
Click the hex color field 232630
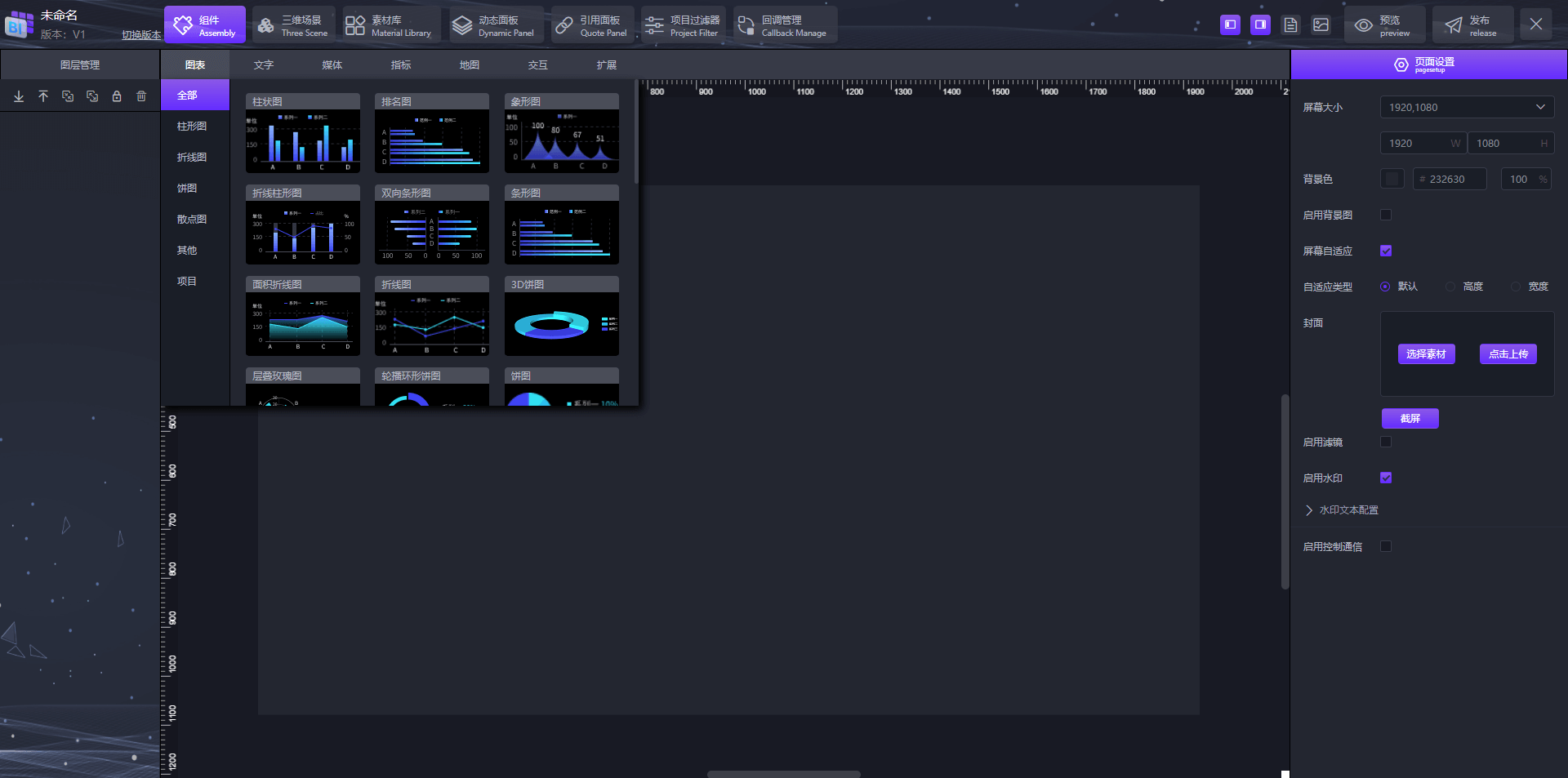click(x=1450, y=179)
